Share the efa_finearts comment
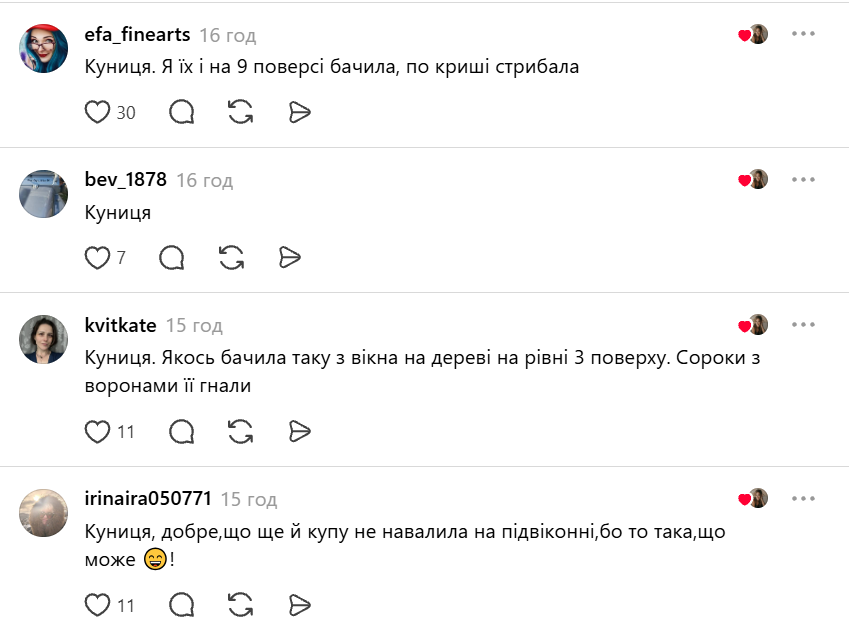 (x=299, y=112)
